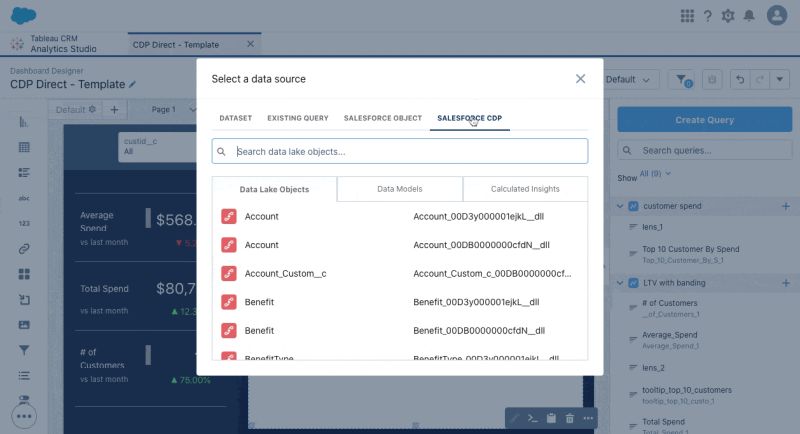Viewport: 800px width, 434px height.
Task: Open the dropdown arrow next to redo
Action: pos(780,80)
